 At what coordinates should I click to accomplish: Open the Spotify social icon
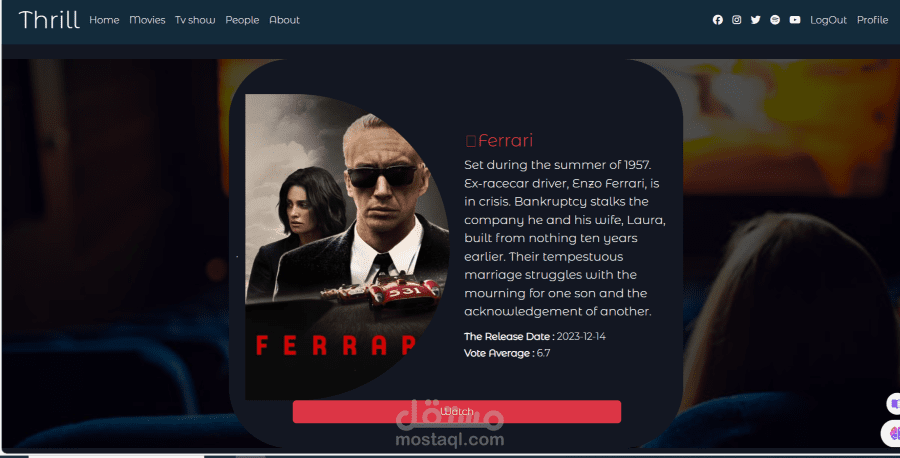775,20
